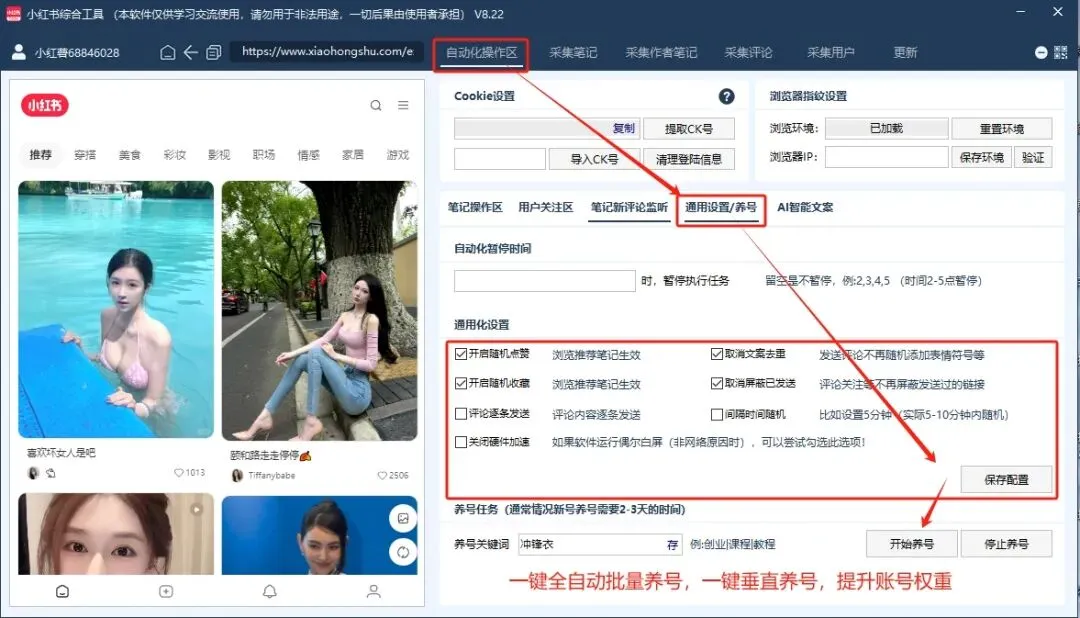The height and width of the screenshot is (618, 1080).
Task: Click the camera capture icon on the video thumbnail
Action: pos(403,517)
